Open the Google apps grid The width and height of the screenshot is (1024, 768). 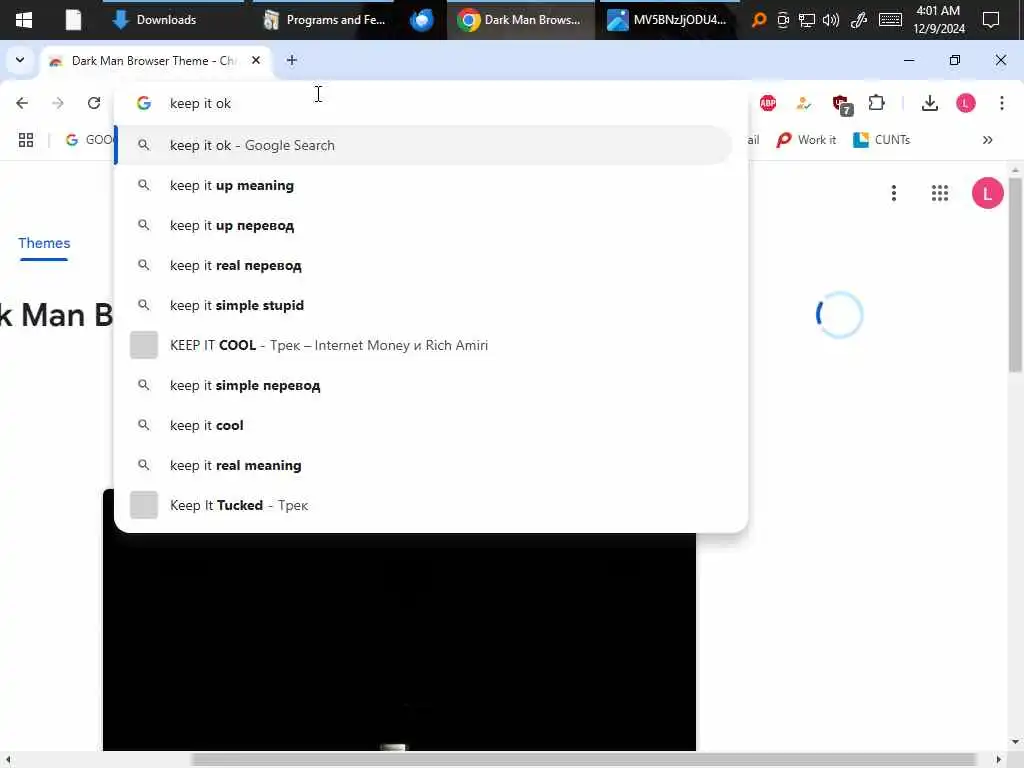point(940,193)
